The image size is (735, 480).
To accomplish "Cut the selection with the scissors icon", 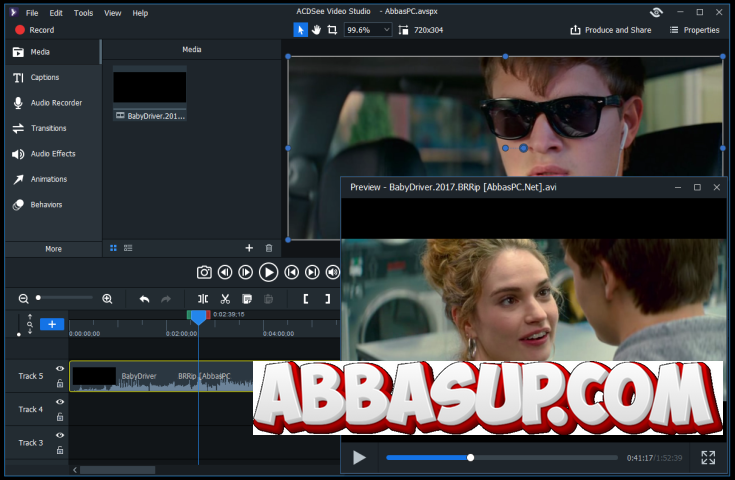I will (x=225, y=299).
